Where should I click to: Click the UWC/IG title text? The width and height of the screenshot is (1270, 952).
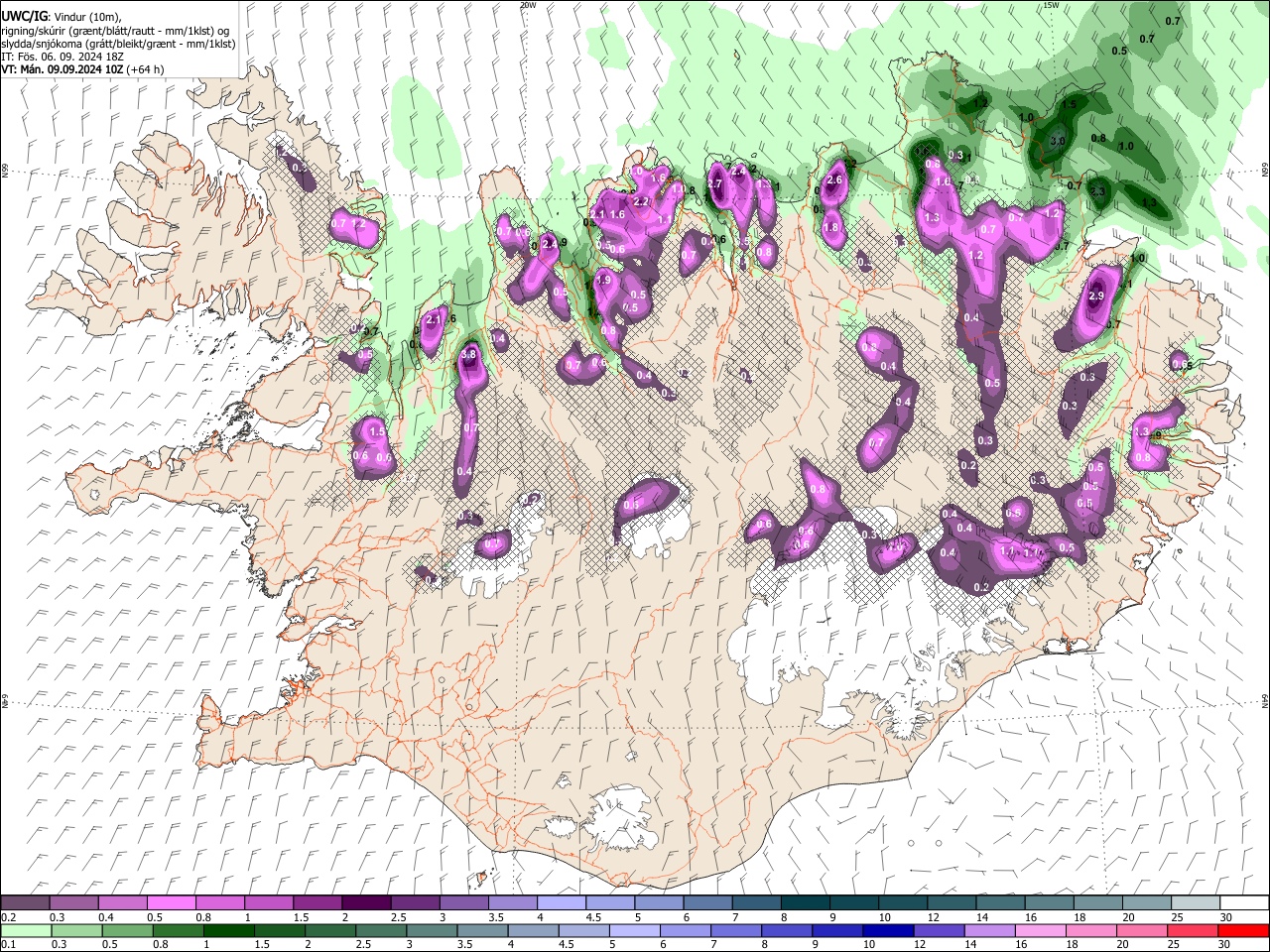24,16
